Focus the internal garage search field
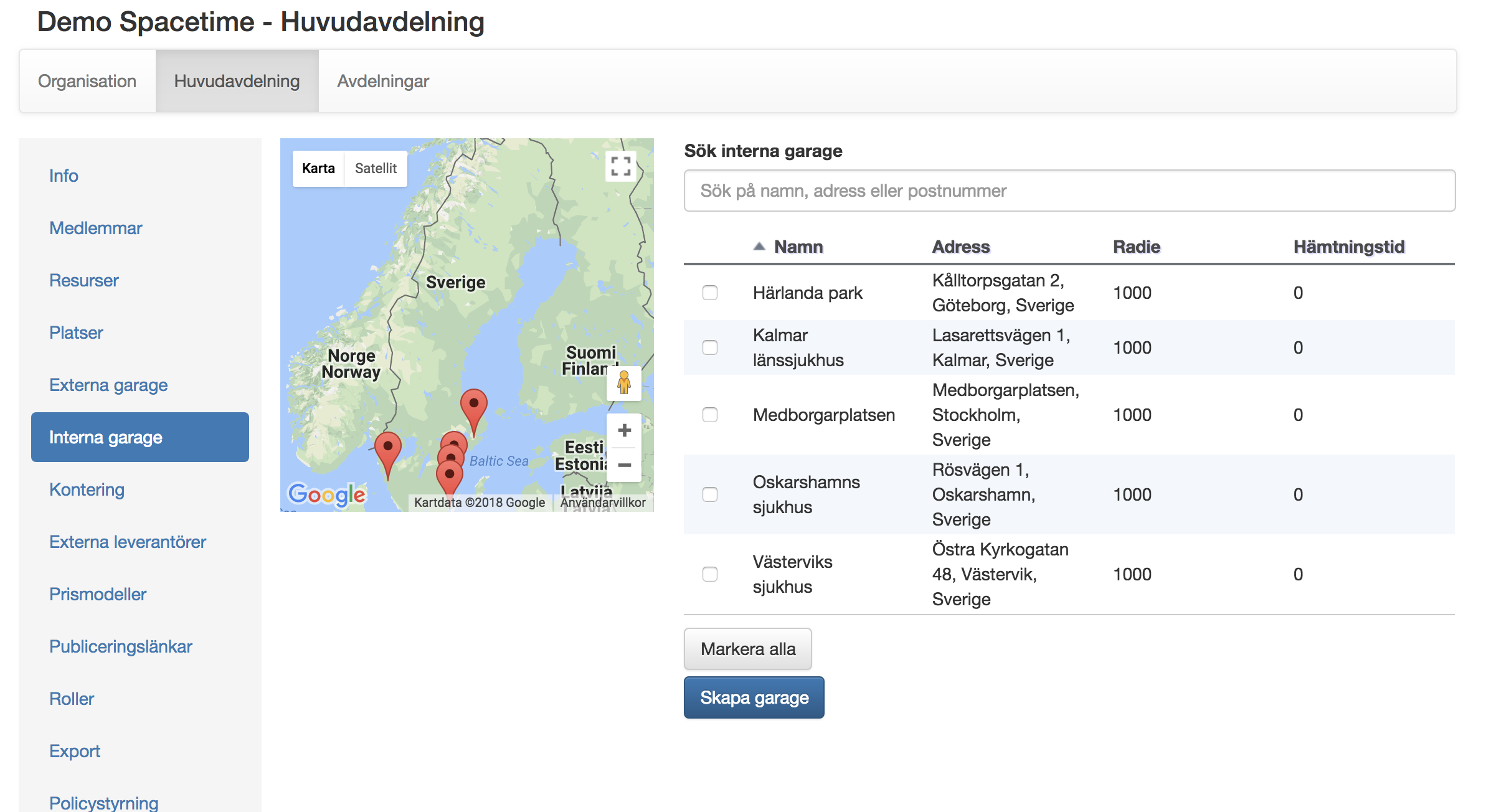Viewport: 1491px width, 812px height. [x=1069, y=191]
